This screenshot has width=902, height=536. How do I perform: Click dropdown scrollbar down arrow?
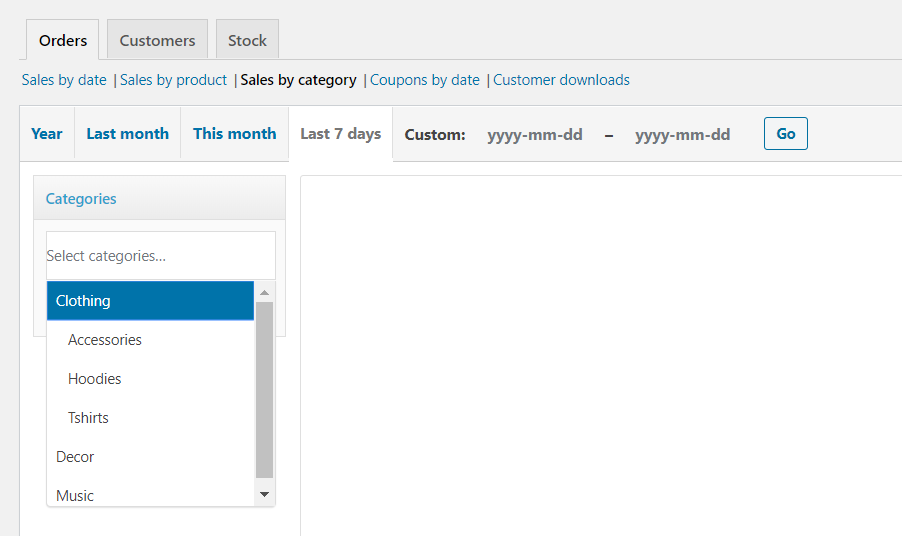pos(265,495)
